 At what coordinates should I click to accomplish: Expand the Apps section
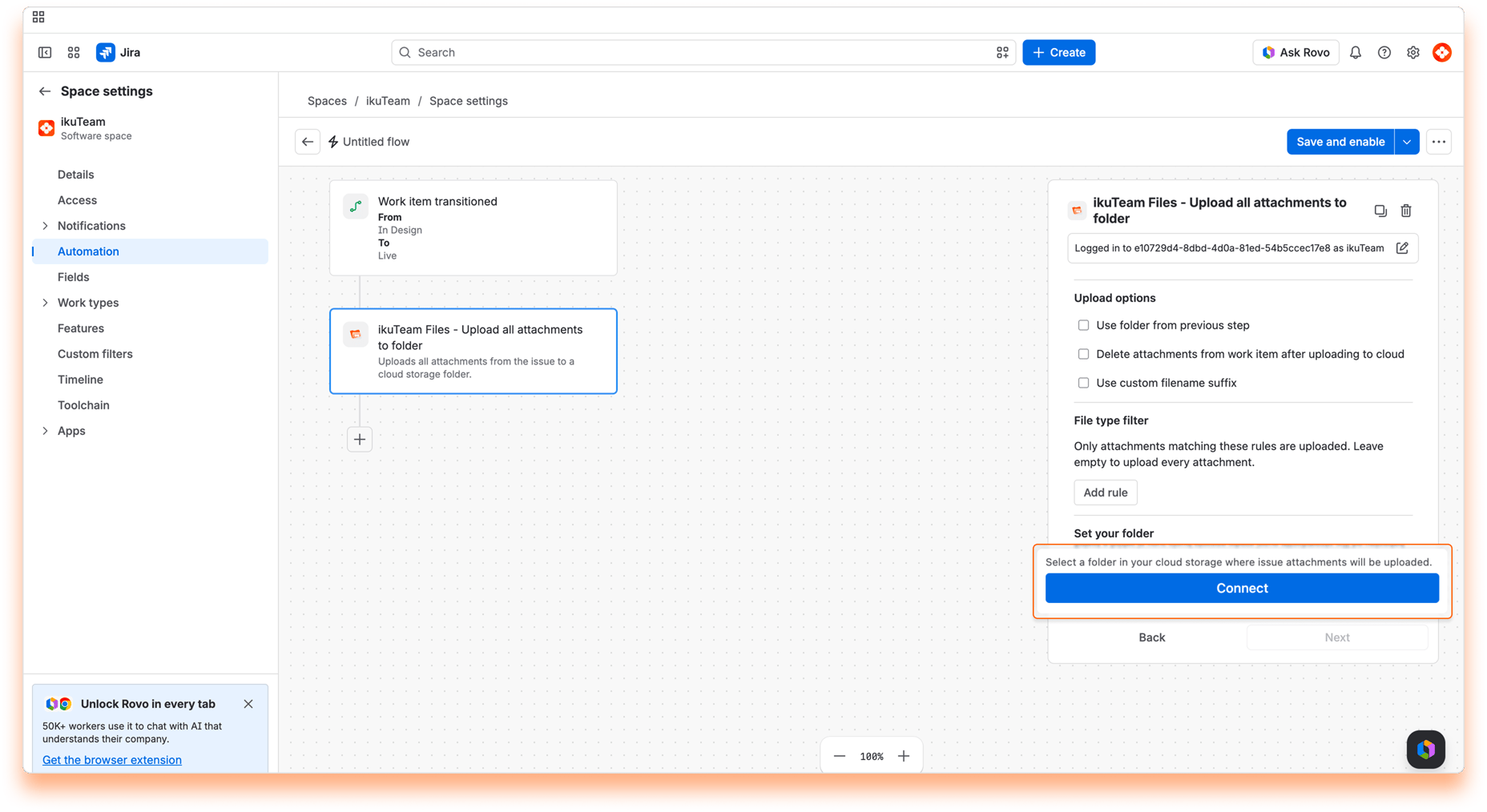pyautogui.click(x=45, y=431)
